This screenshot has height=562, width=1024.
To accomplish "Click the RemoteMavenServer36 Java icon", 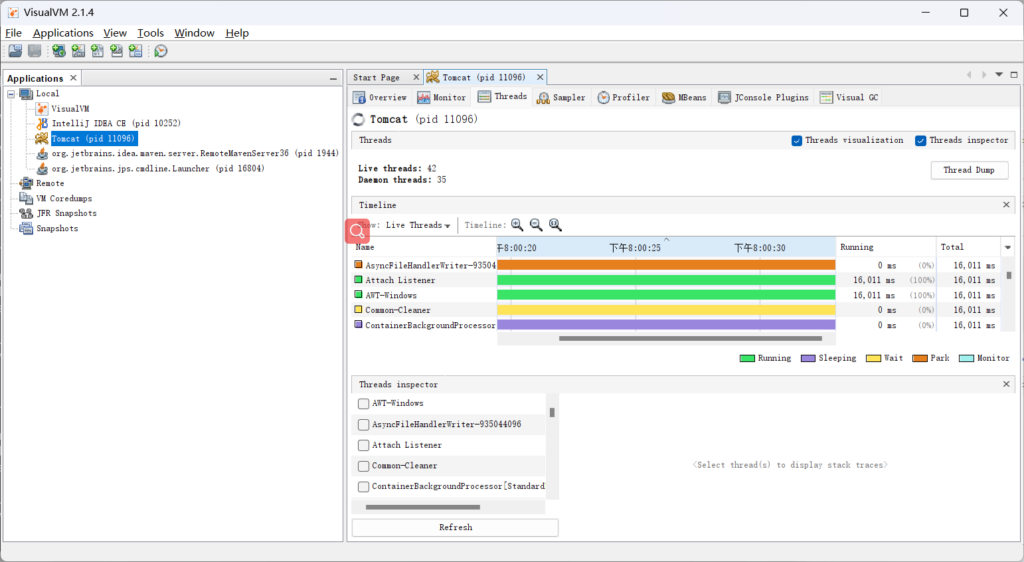I will pos(42,153).
